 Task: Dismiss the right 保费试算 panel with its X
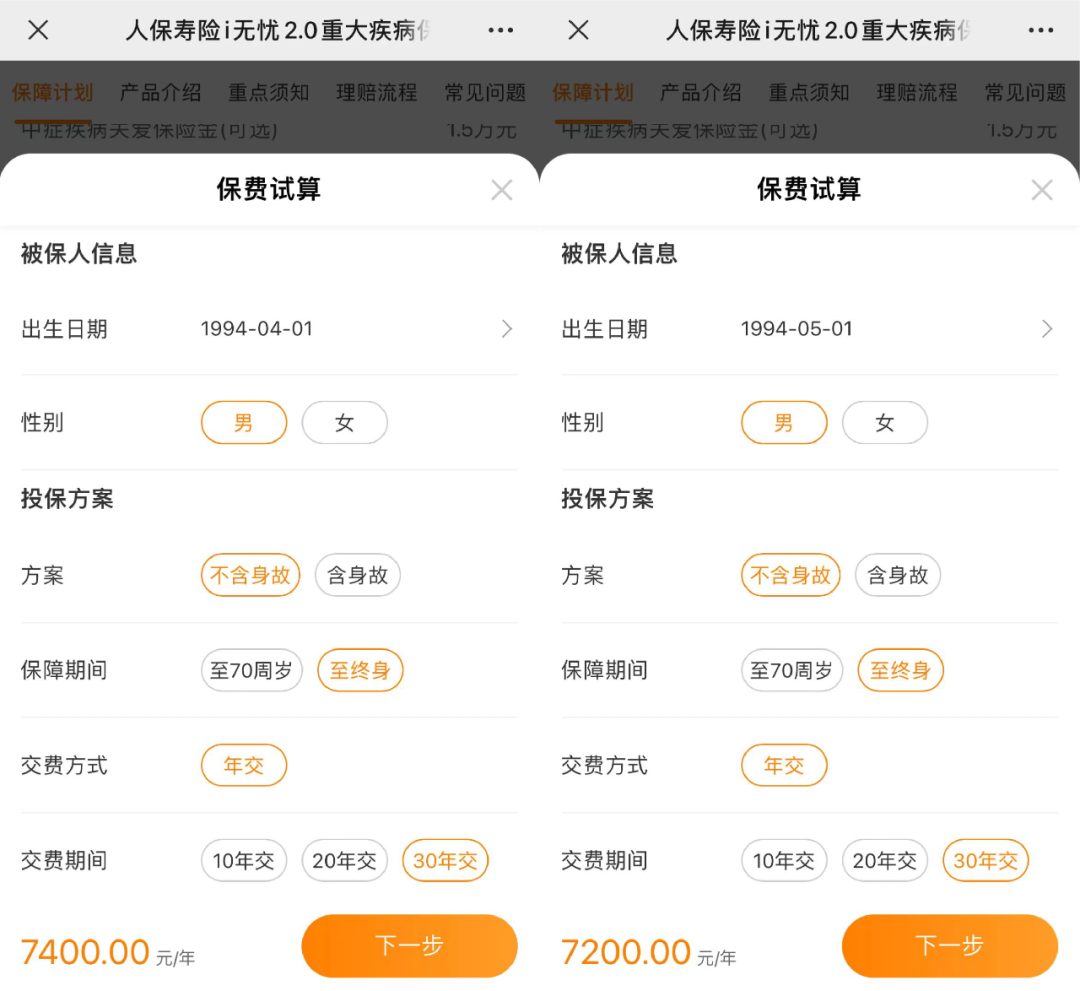pos(1042,190)
